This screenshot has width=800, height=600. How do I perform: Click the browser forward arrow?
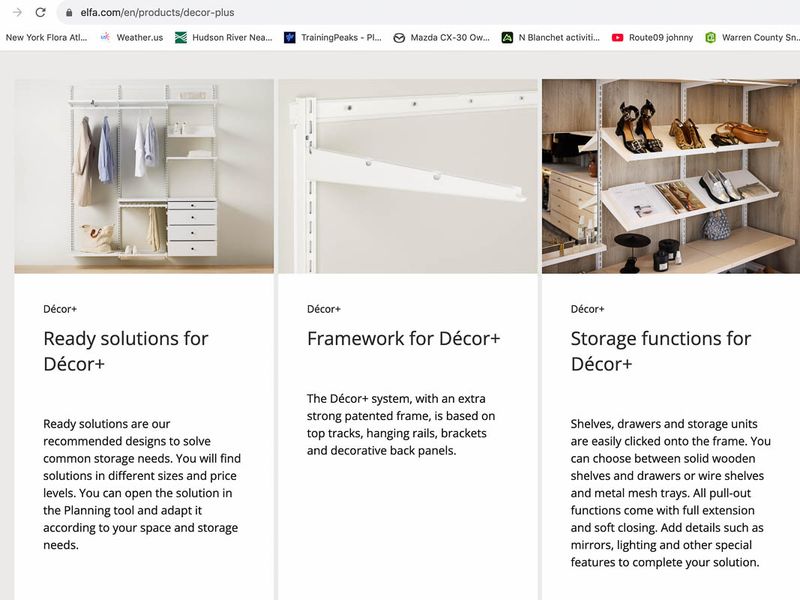17,12
